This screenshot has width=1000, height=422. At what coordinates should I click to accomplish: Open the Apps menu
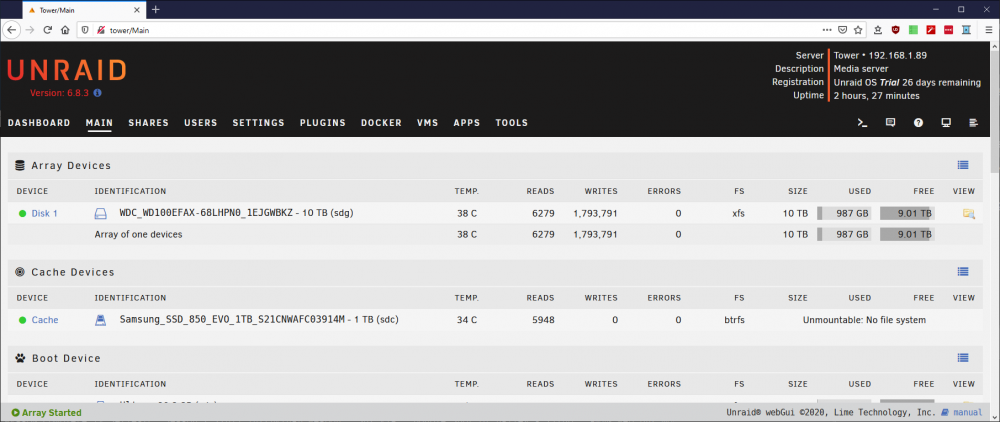coord(467,123)
